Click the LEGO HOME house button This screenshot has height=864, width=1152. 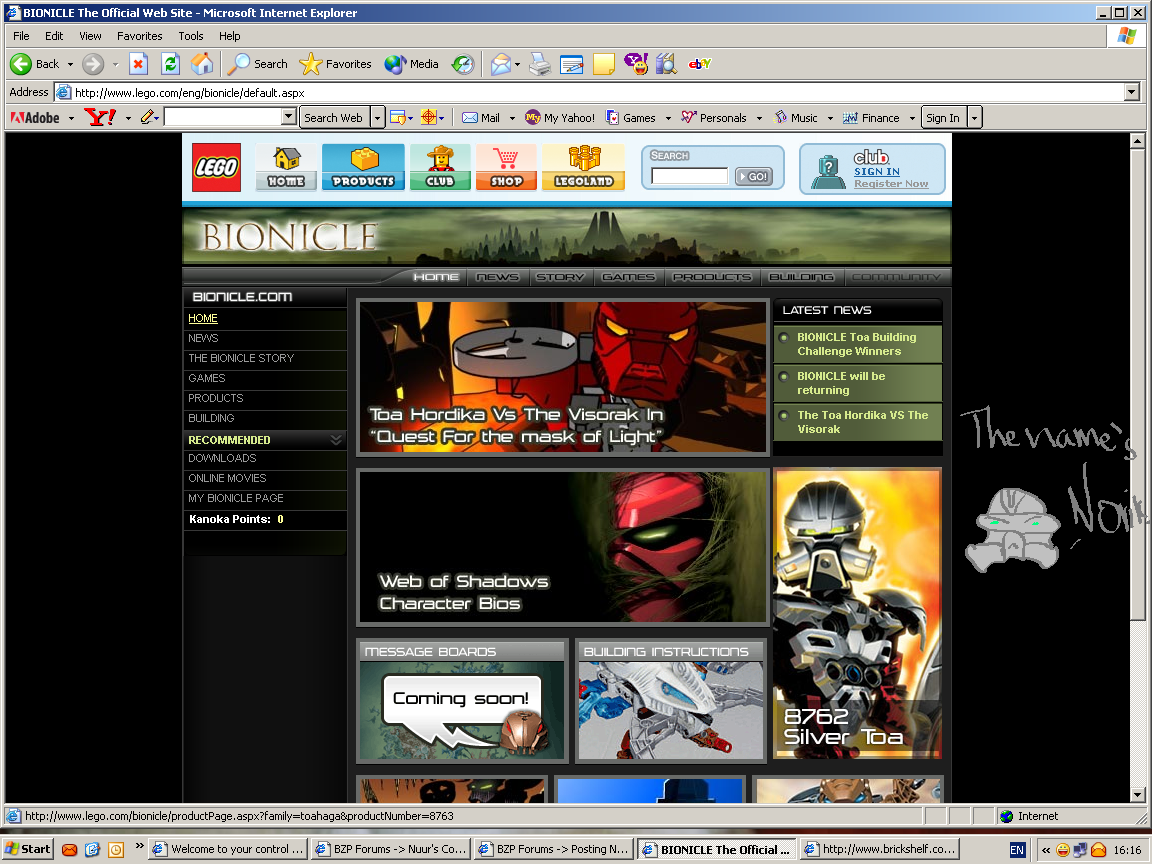click(287, 168)
